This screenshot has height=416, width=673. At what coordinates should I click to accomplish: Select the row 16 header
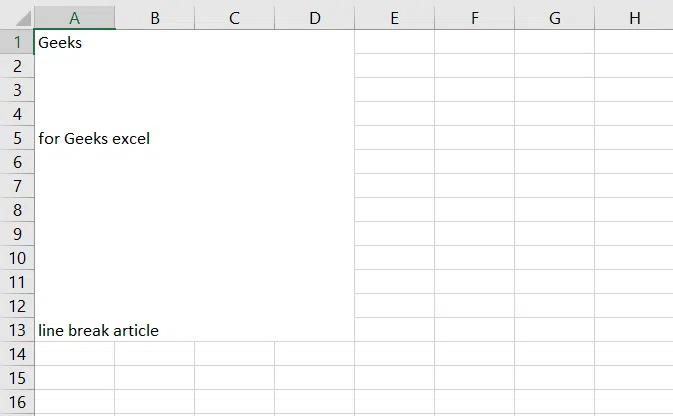click(x=16, y=402)
